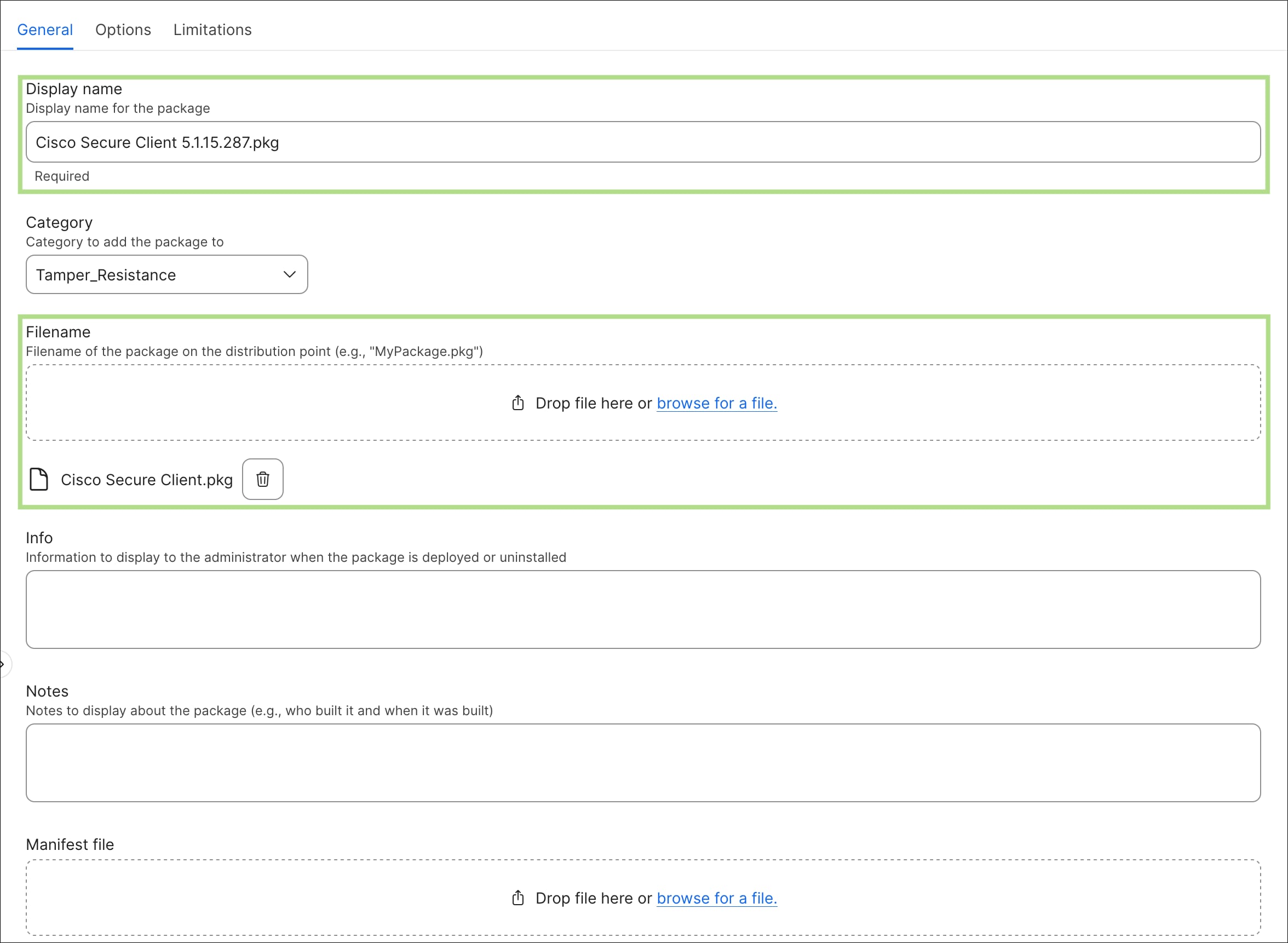The height and width of the screenshot is (943, 1288).
Task: Click the Manifest file drop zone
Action: [643, 898]
